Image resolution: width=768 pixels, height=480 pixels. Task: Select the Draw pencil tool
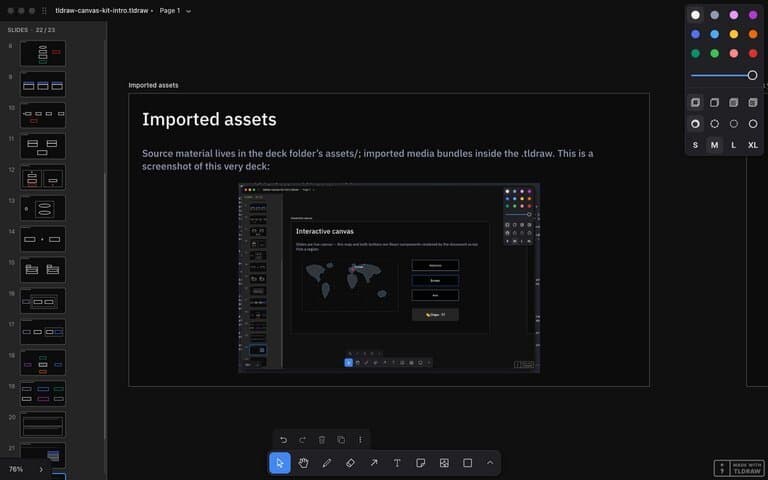[327, 463]
